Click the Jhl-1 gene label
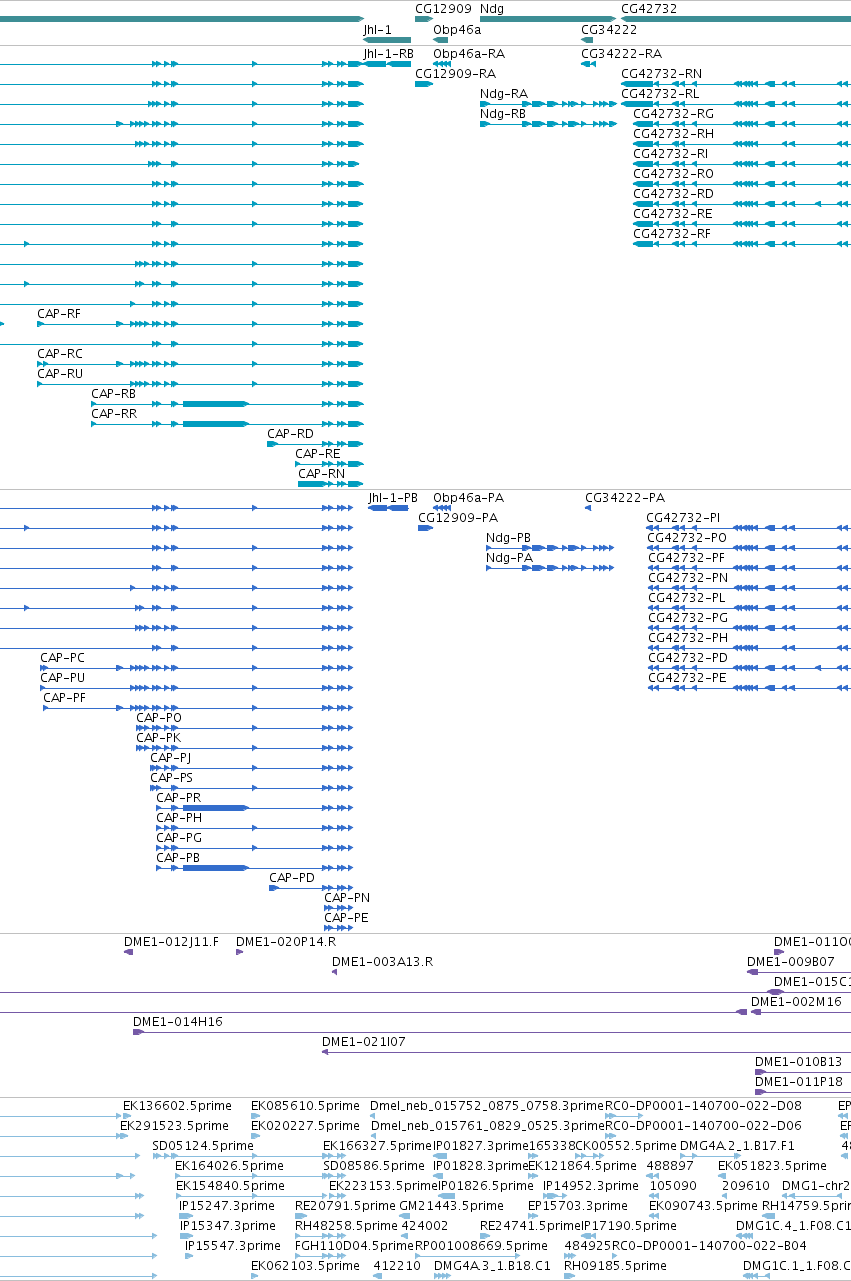This screenshot has width=851, height=1281. tap(378, 30)
